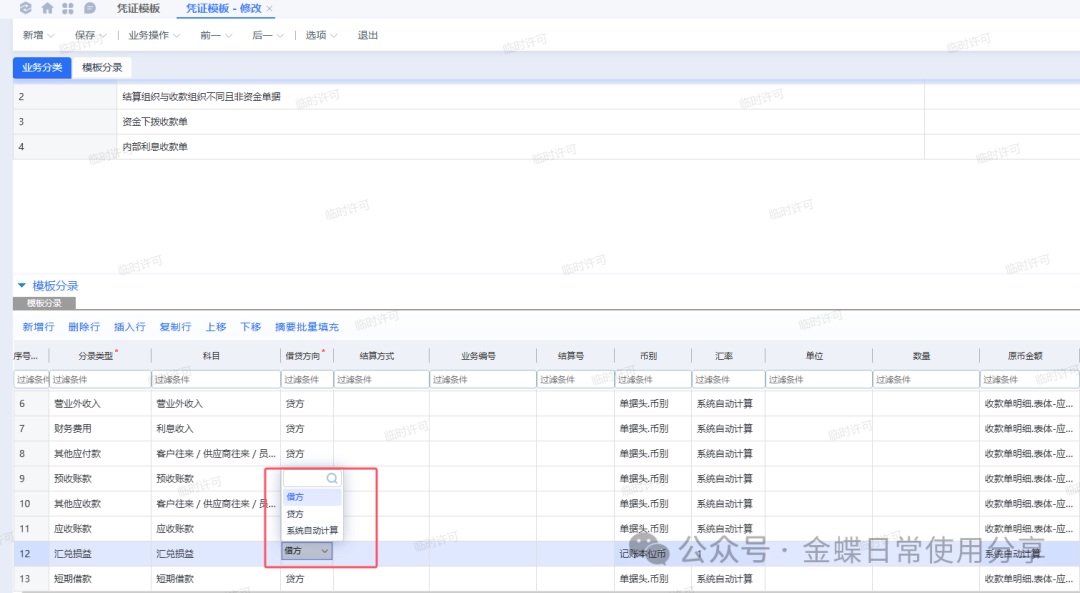Viewport: 1080px width, 593px height.
Task: Go to the home page icon
Action: [47, 8]
